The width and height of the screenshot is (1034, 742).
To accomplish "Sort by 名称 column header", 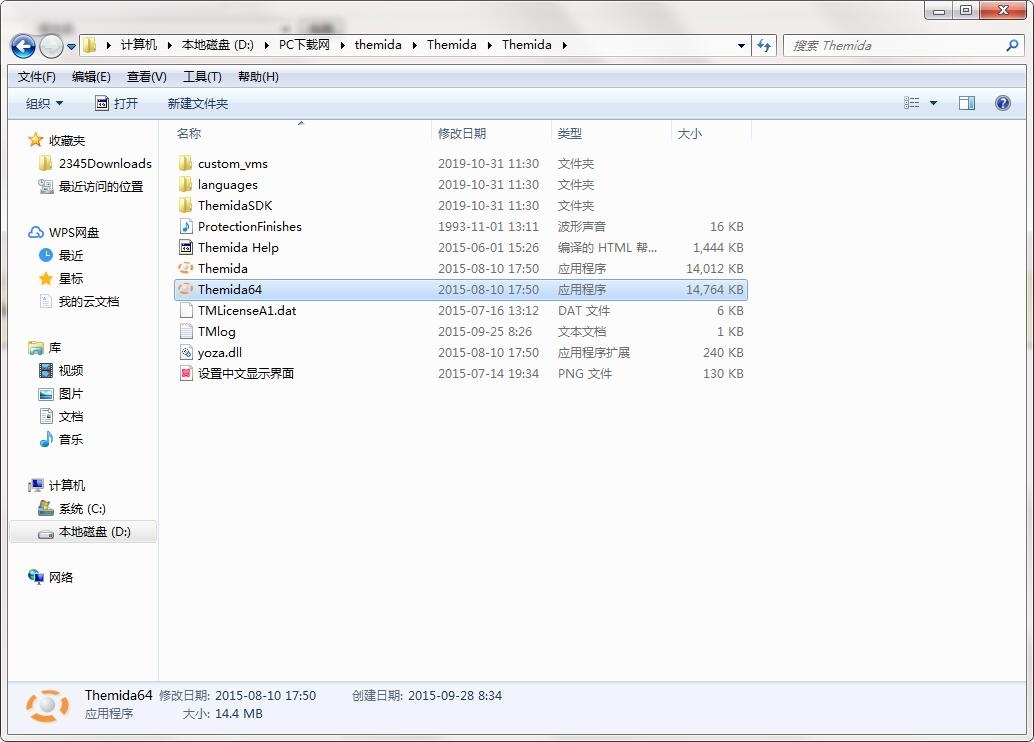I will pos(189,133).
